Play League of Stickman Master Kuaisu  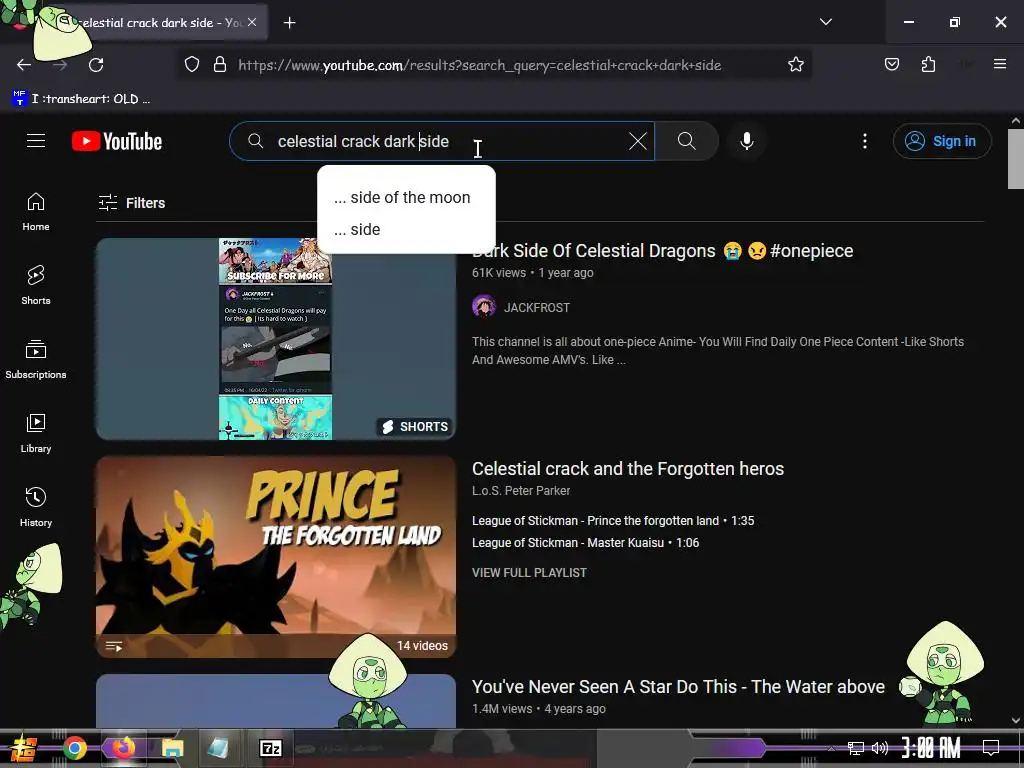click(585, 543)
